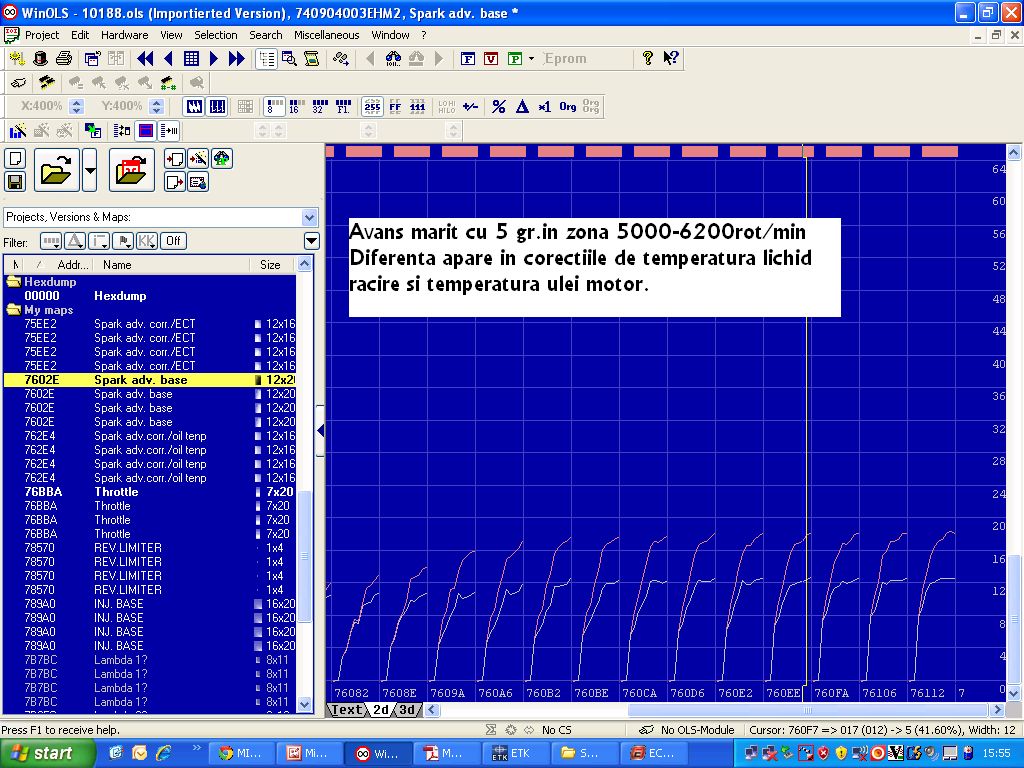1024x768 pixels.
Task: Expand the arrow next to open folder
Action: click(x=90, y=170)
